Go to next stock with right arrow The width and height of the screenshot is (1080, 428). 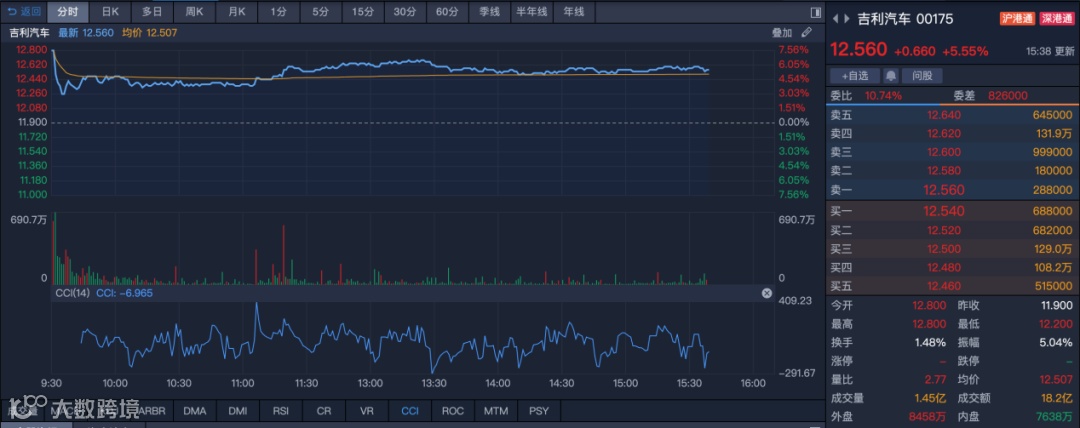(847, 19)
